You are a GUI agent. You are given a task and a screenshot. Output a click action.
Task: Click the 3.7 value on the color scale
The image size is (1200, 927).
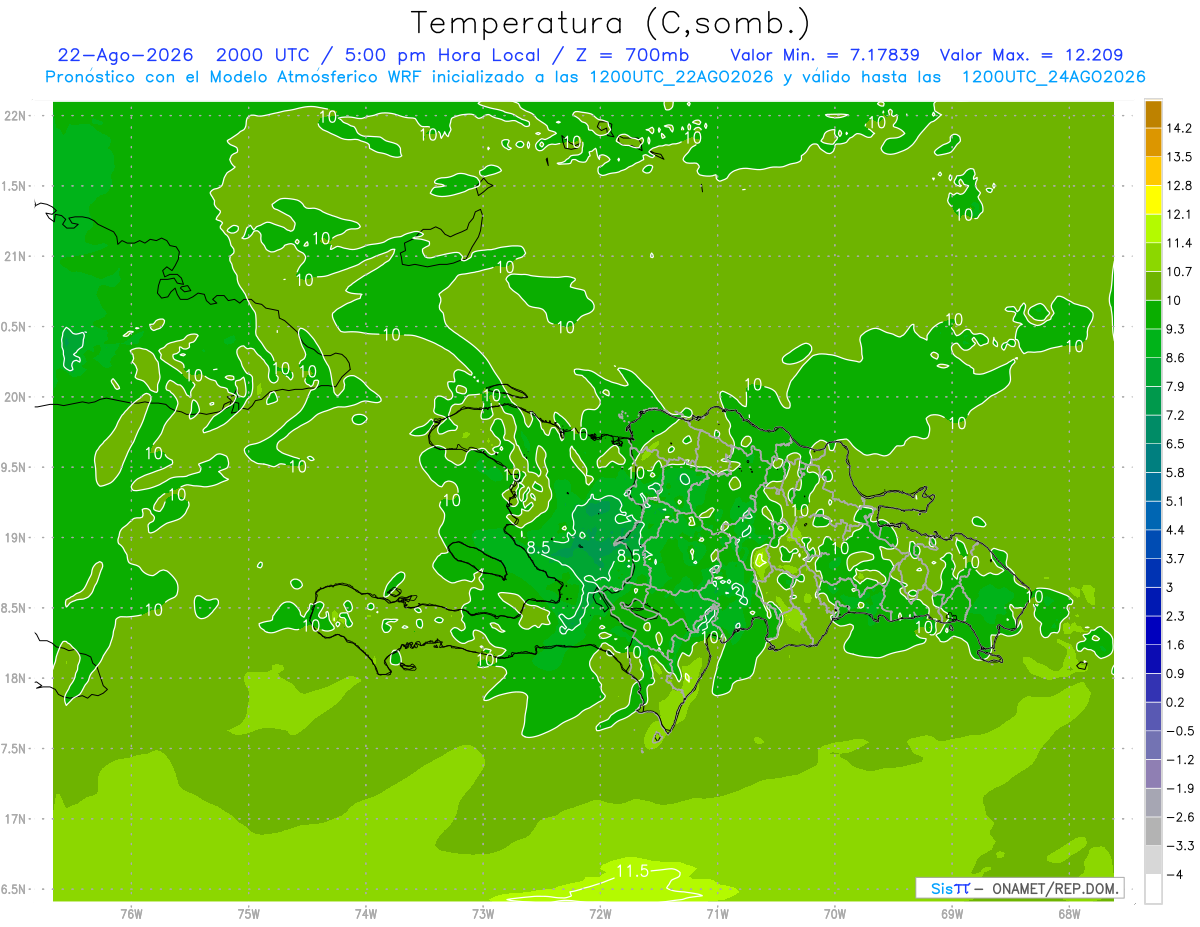point(1176,558)
